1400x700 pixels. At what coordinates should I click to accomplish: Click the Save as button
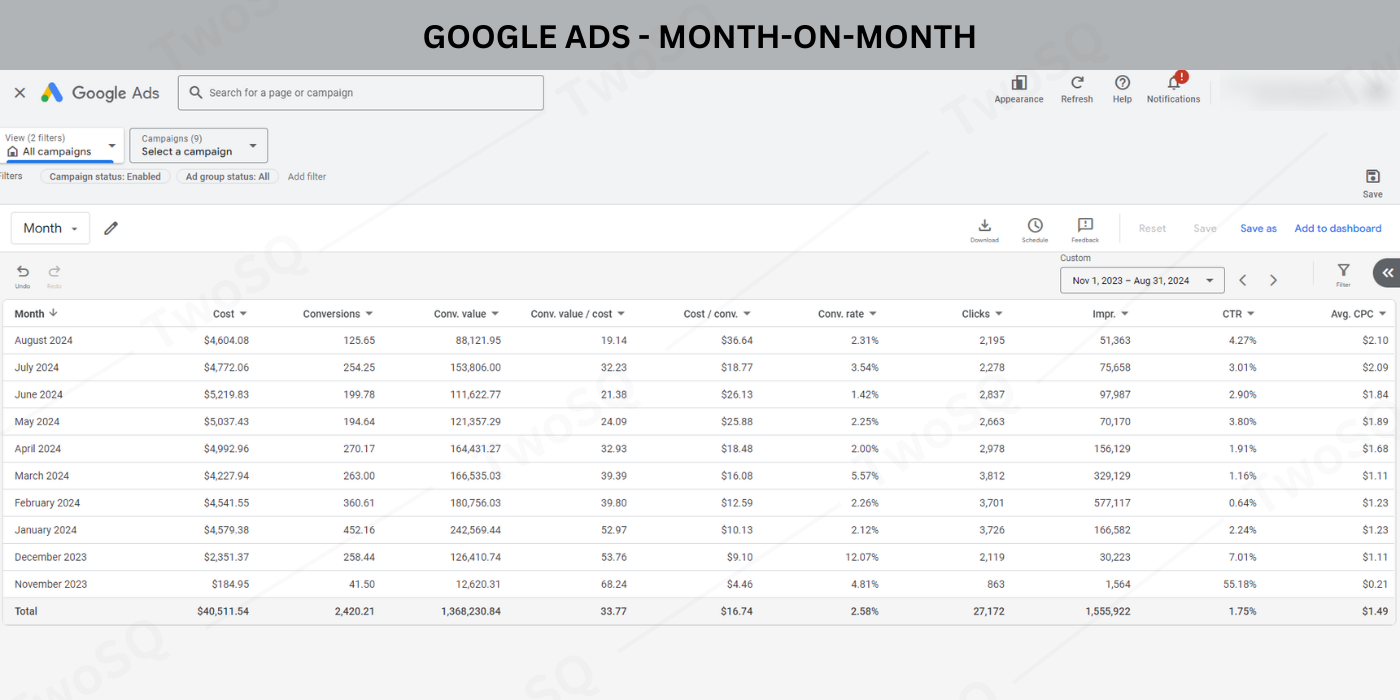point(1258,228)
